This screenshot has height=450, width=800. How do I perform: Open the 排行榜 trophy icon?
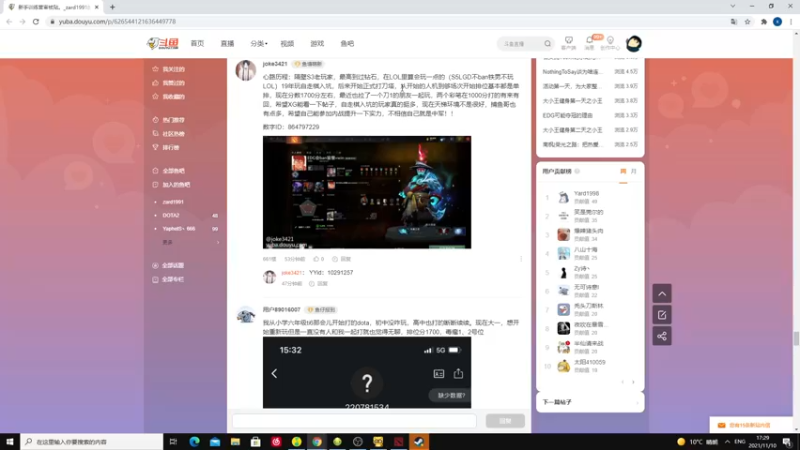pos(156,147)
